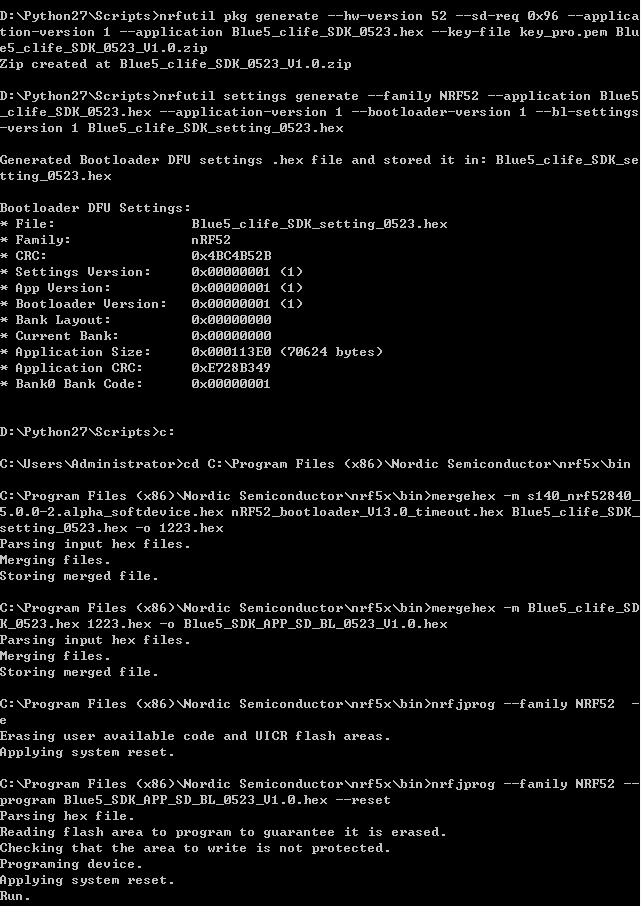The height and width of the screenshot is (906, 641).
Task: Click the final 'Run.' output line
Action: (16, 896)
